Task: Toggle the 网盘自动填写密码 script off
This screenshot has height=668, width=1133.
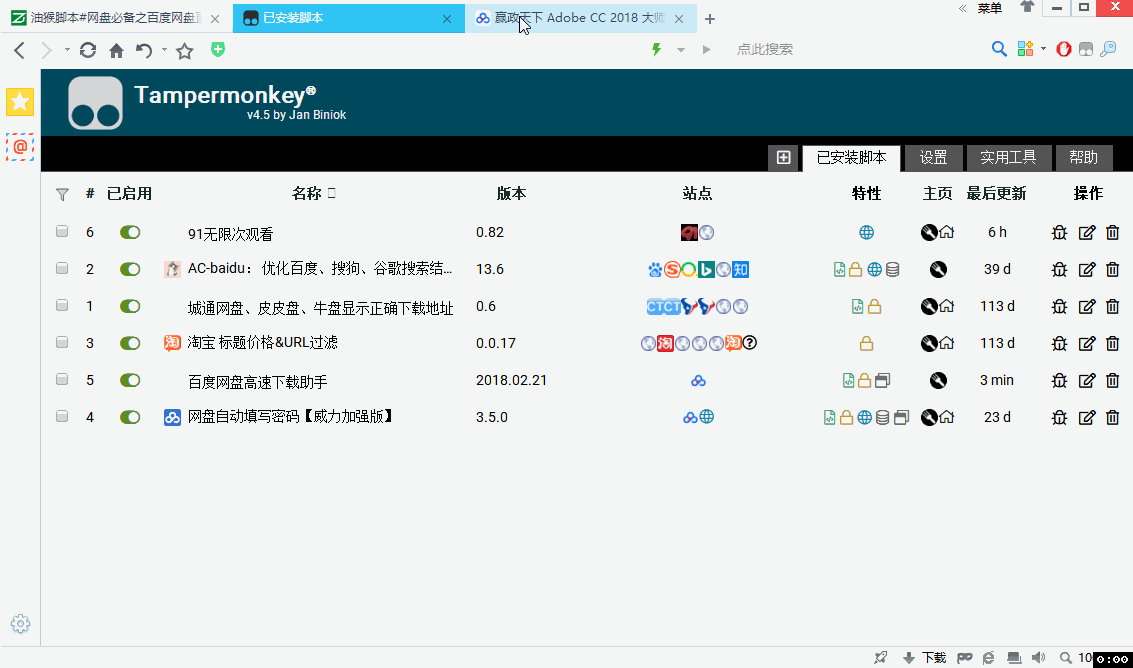Action: 130,417
